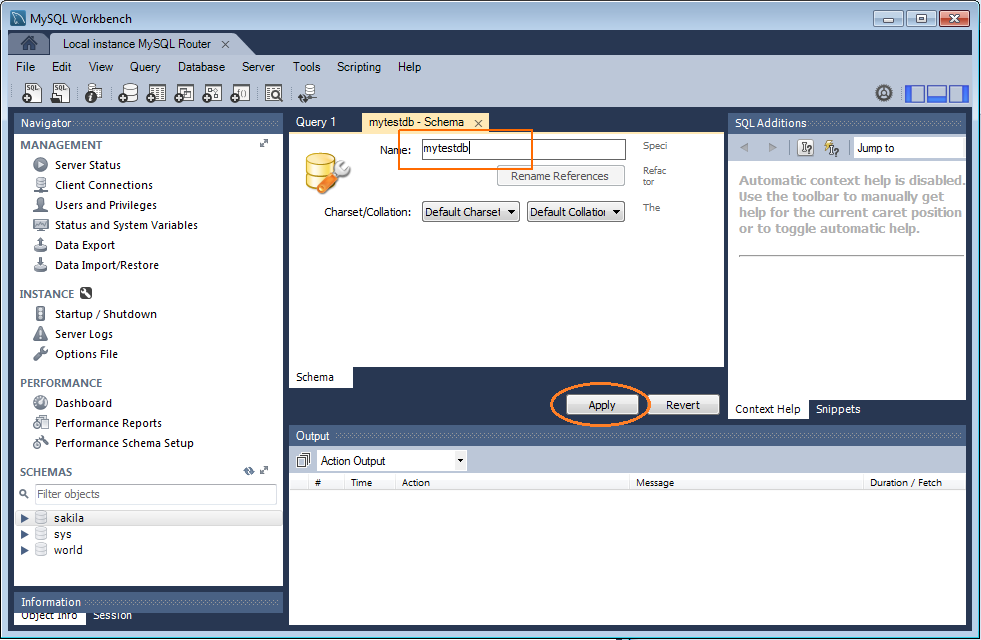Expand the sys schema
Screen dimensions: 981x640
pos(24,534)
